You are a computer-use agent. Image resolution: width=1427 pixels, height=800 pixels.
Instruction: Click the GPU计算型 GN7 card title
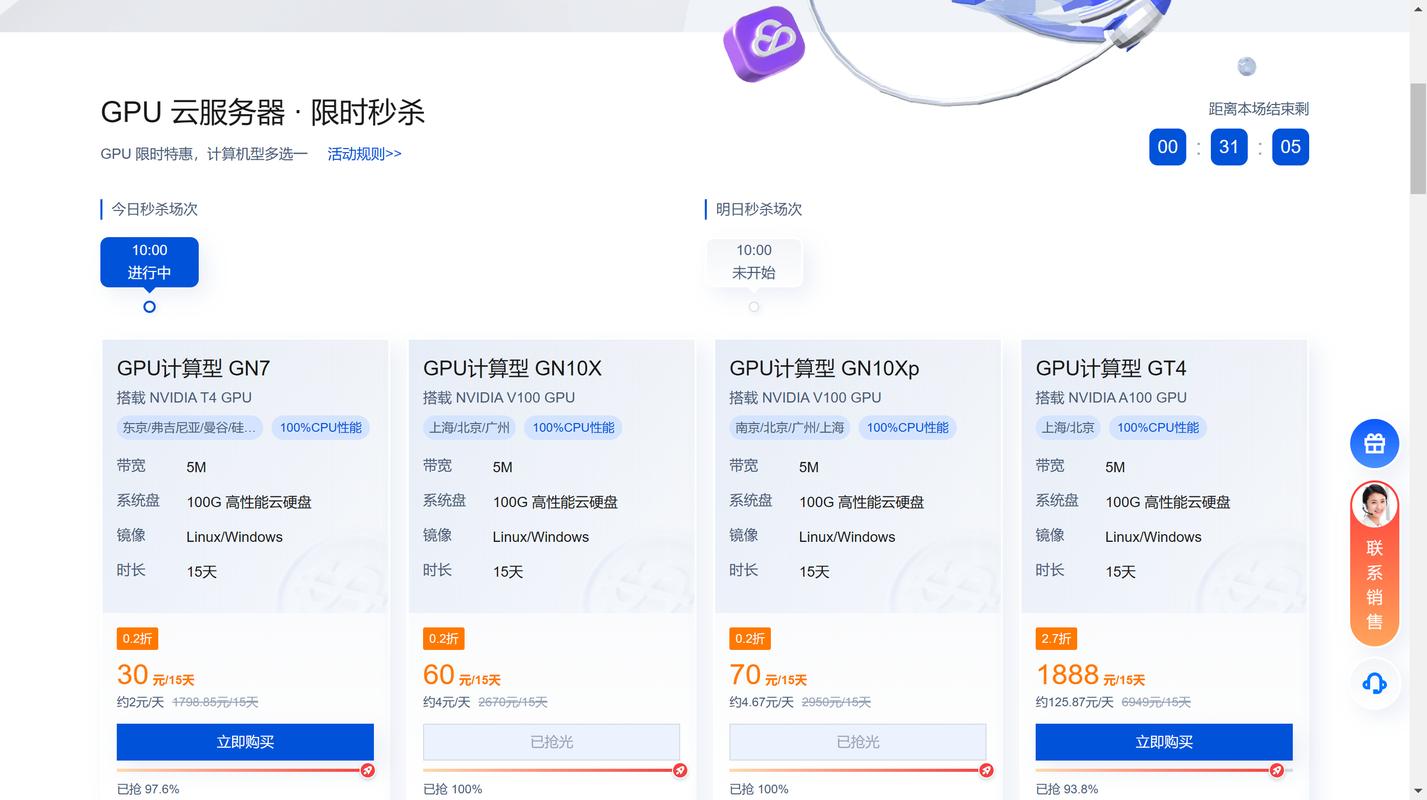click(194, 368)
